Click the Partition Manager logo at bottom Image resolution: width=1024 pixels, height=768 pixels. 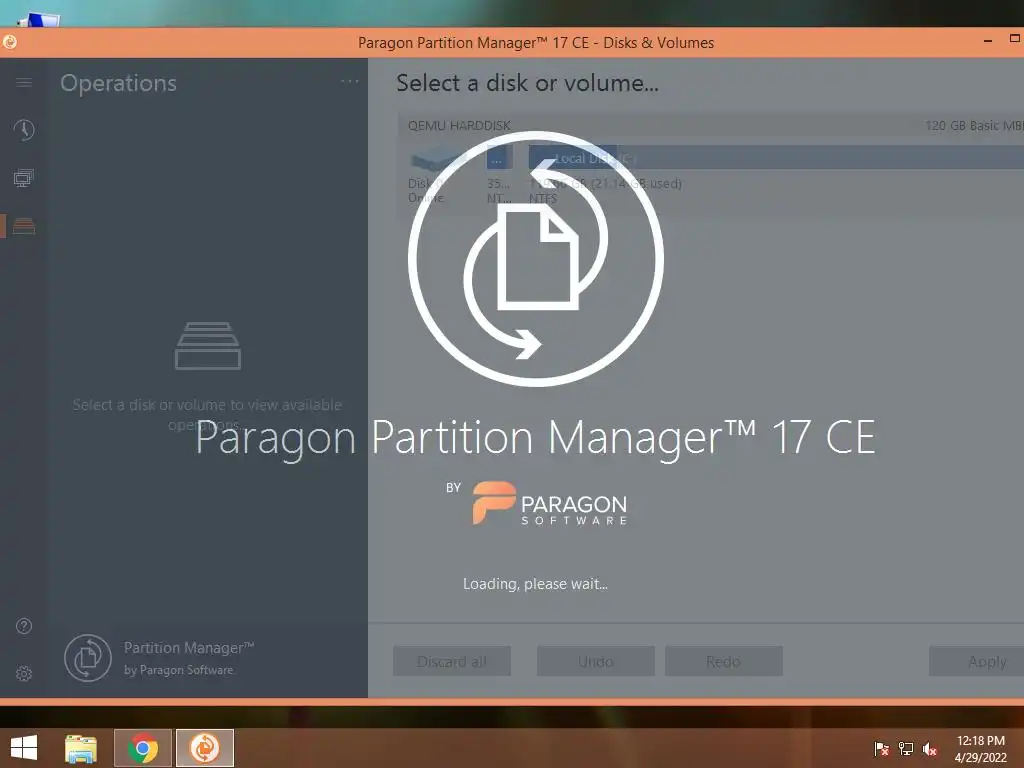(x=88, y=658)
